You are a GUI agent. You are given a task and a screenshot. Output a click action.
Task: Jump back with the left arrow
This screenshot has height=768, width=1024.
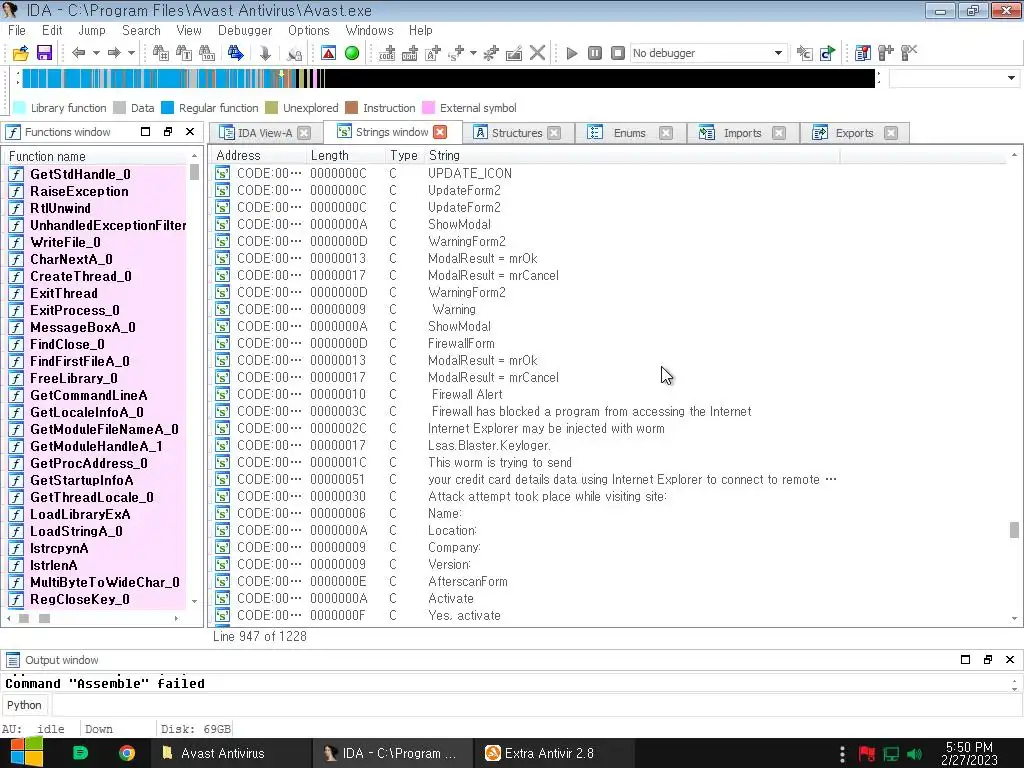(78, 53)
